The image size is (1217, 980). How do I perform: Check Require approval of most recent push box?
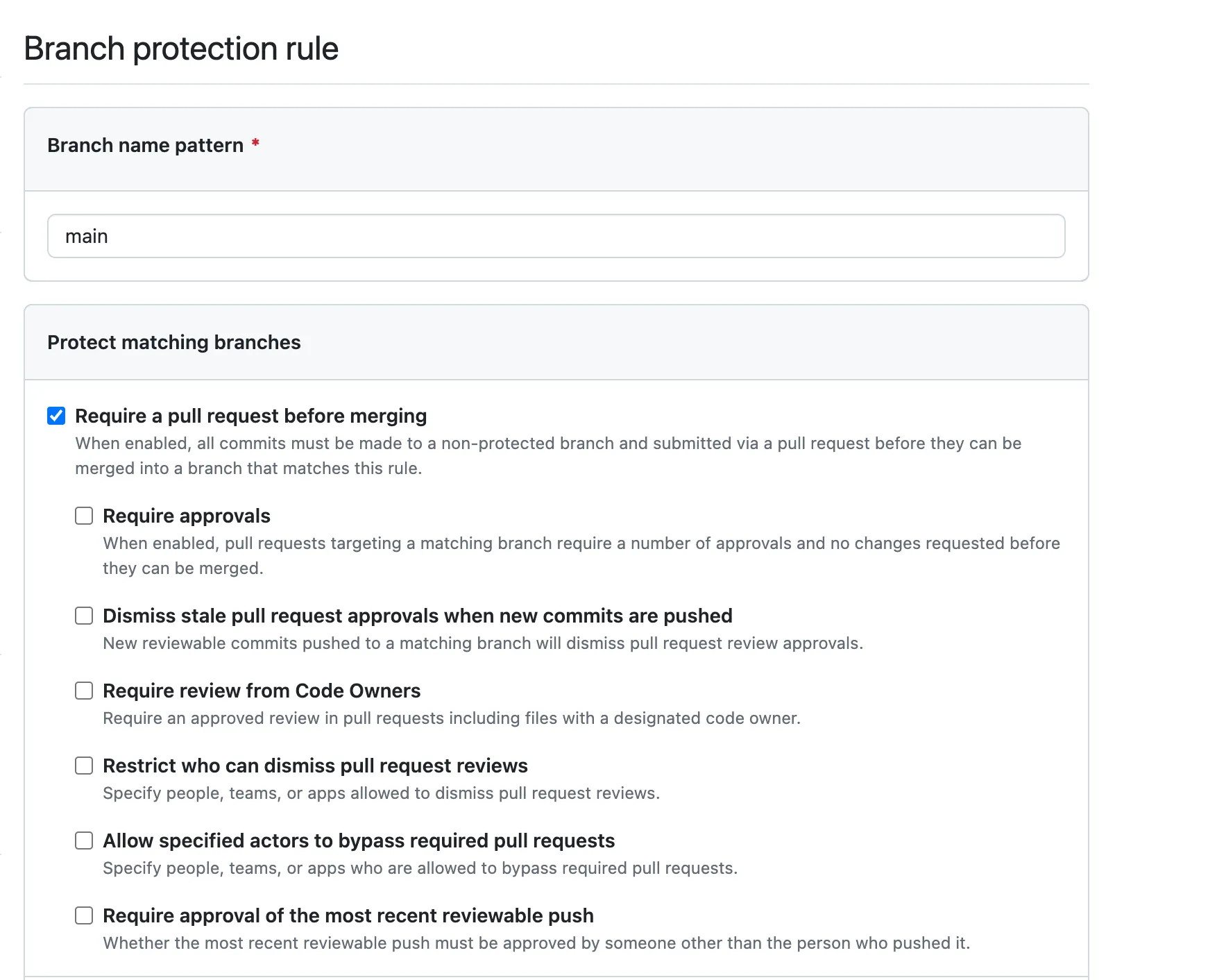(x=84, y=915)
